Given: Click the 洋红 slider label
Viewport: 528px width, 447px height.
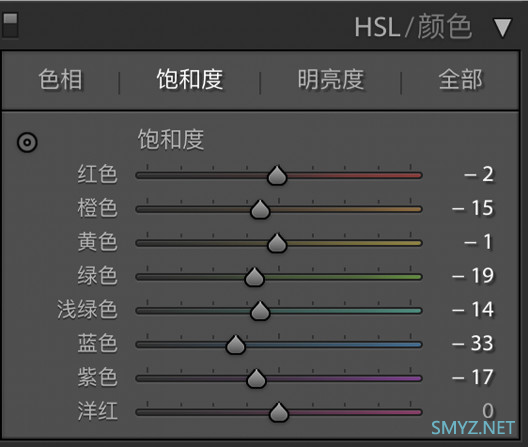Looking at the screenshot, I should 97,411.
